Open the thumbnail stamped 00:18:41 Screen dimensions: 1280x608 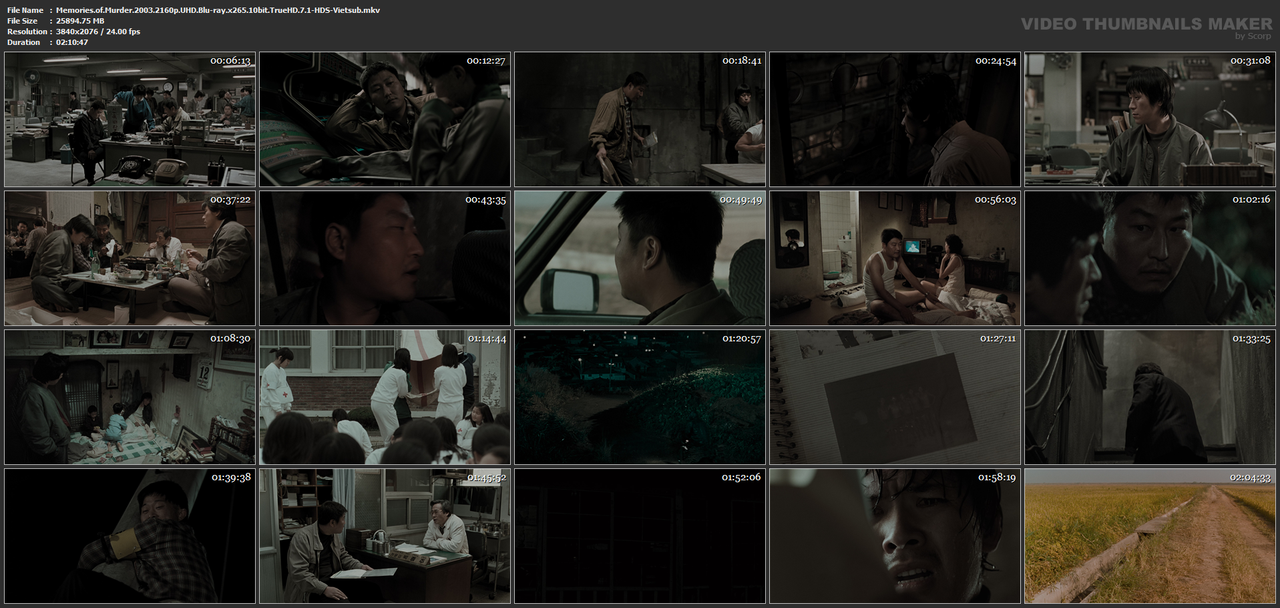pyautogui.click(x=640, y=119)
